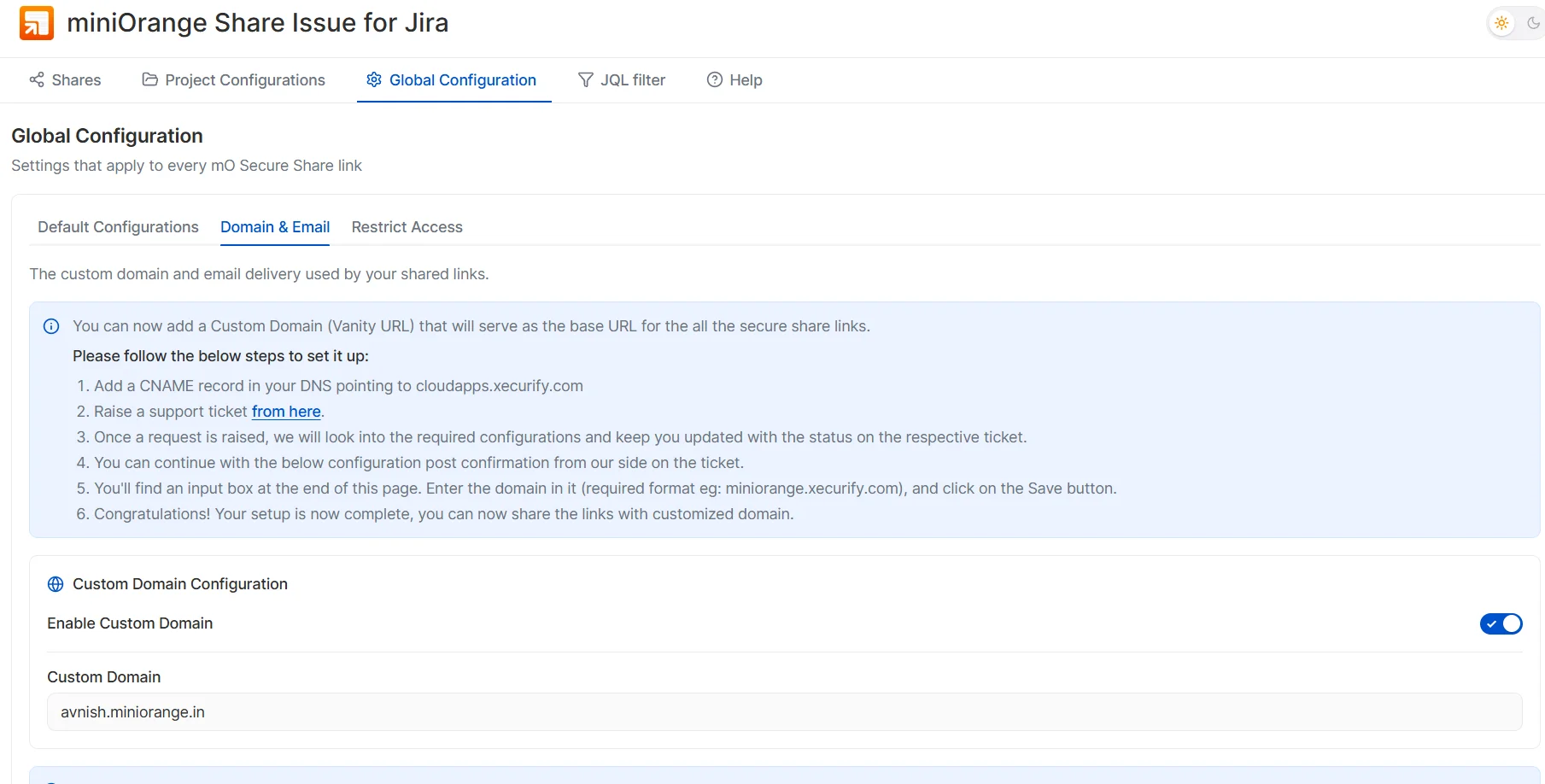Open the JQL filter tab
Image resolution: width=1545 pixels, height=784 pixels.
pyautogui.click(x=621, y=80)
